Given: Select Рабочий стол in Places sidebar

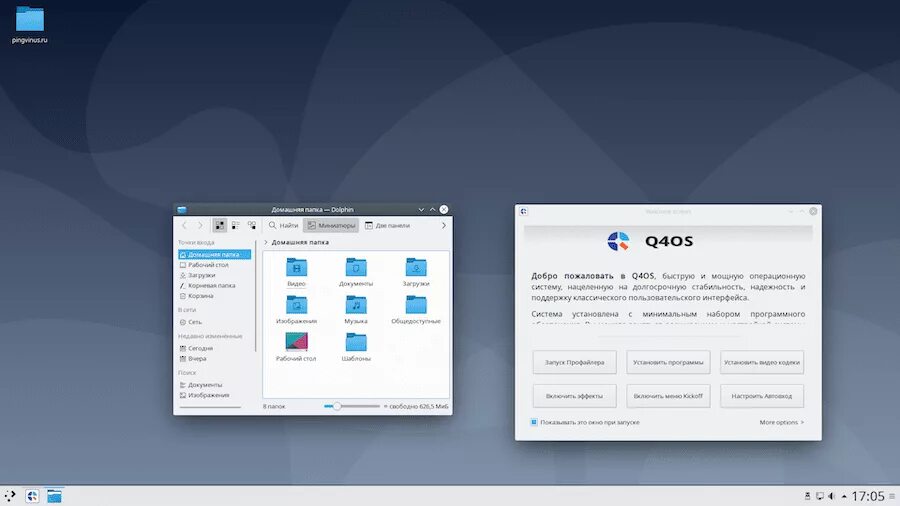Looking at the screenshot, I should point(214,265).
